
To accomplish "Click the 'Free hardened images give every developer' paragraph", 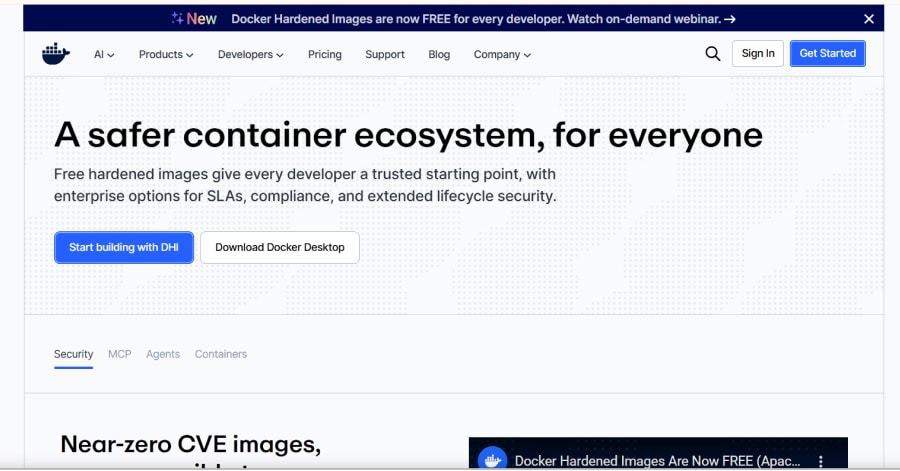I will point(305,185).
